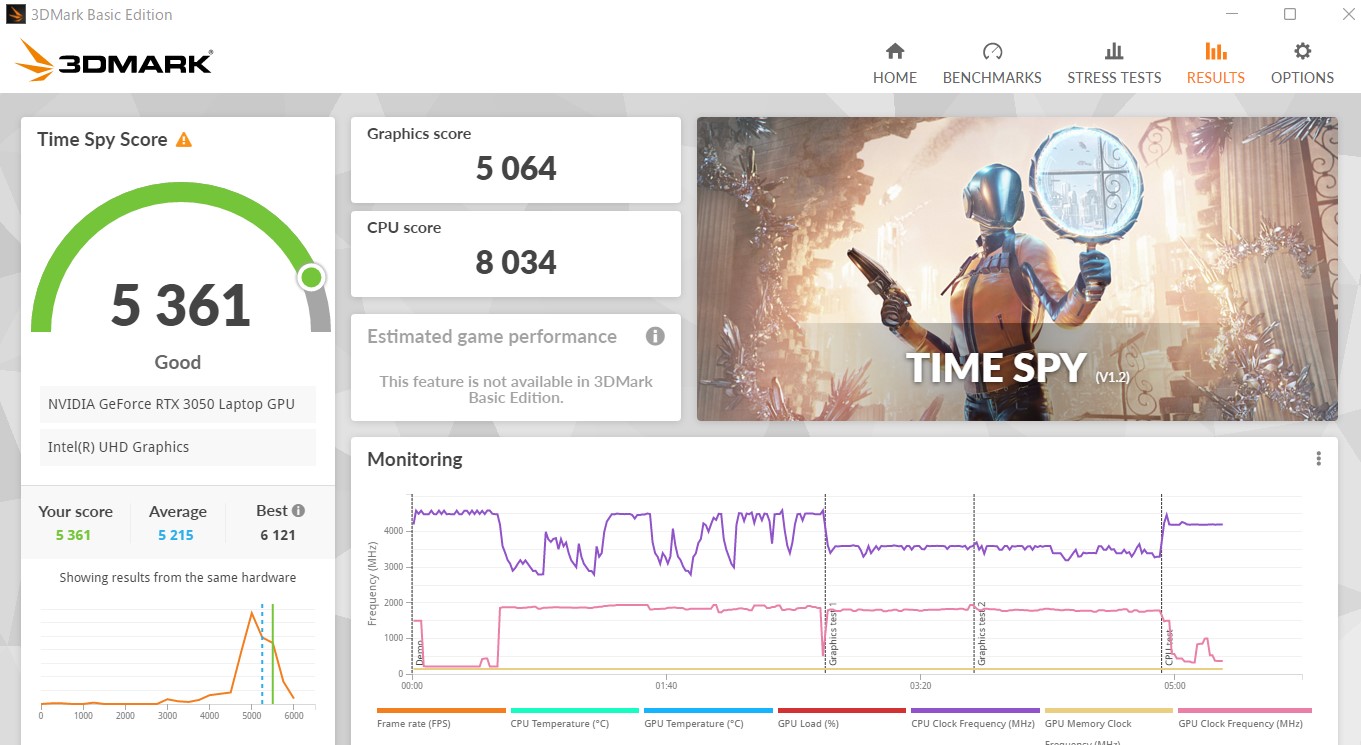Image resolution: width=1361 pixels, height=745 pixels.
Task: Click Graphics test 1 marker in chart
Action: [x=833, y=635]
